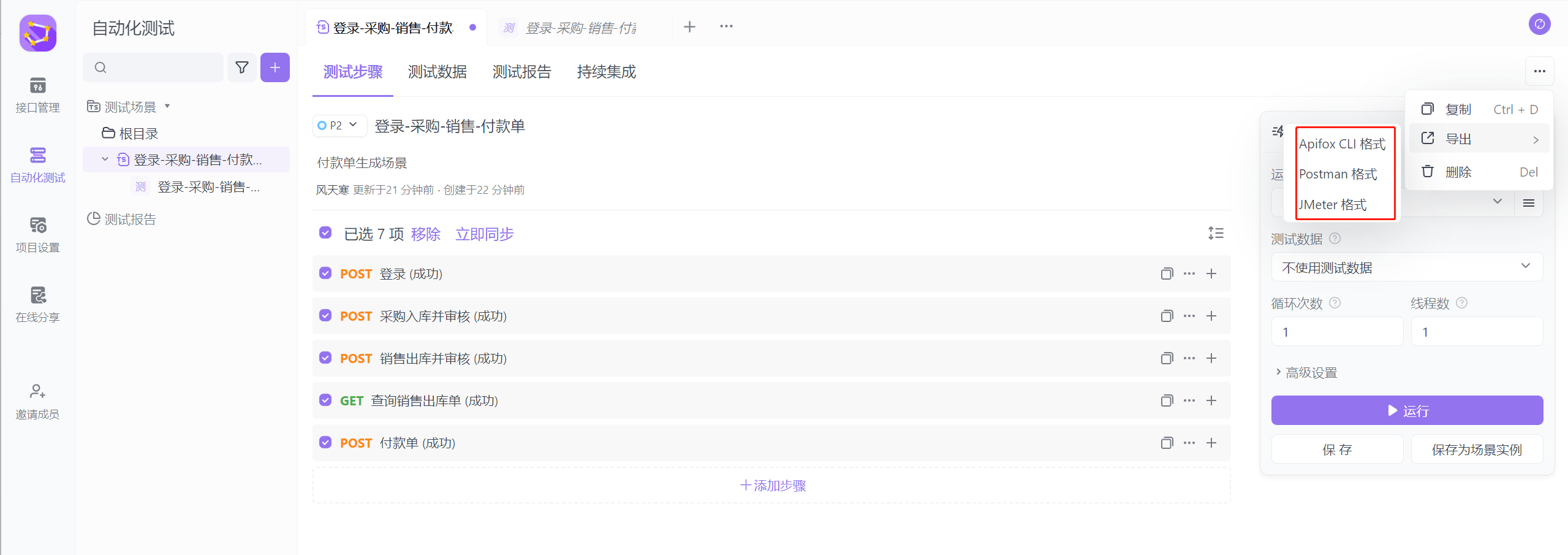This screenshot has height=555, width=1568.
Task: Click help icon next to 测试数据
Action: click(1335, 239)
